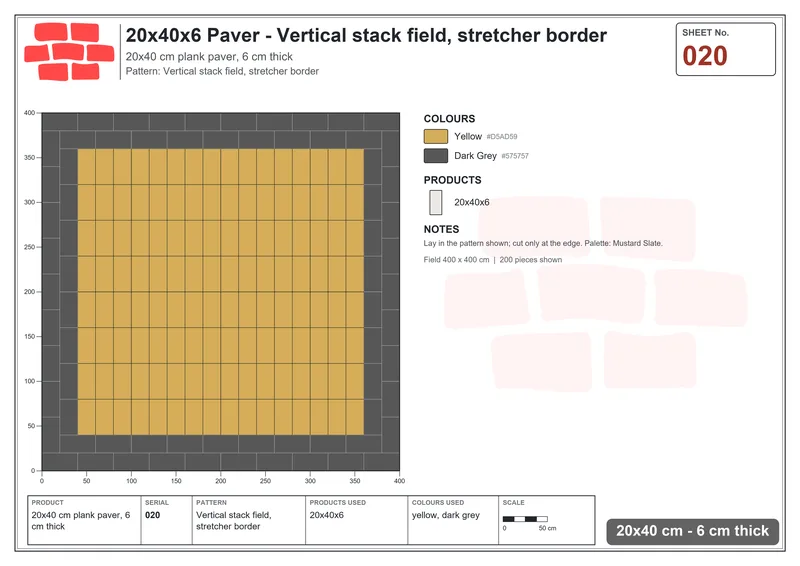Click the 'SHEET No.' label

(x=706, y=33)
